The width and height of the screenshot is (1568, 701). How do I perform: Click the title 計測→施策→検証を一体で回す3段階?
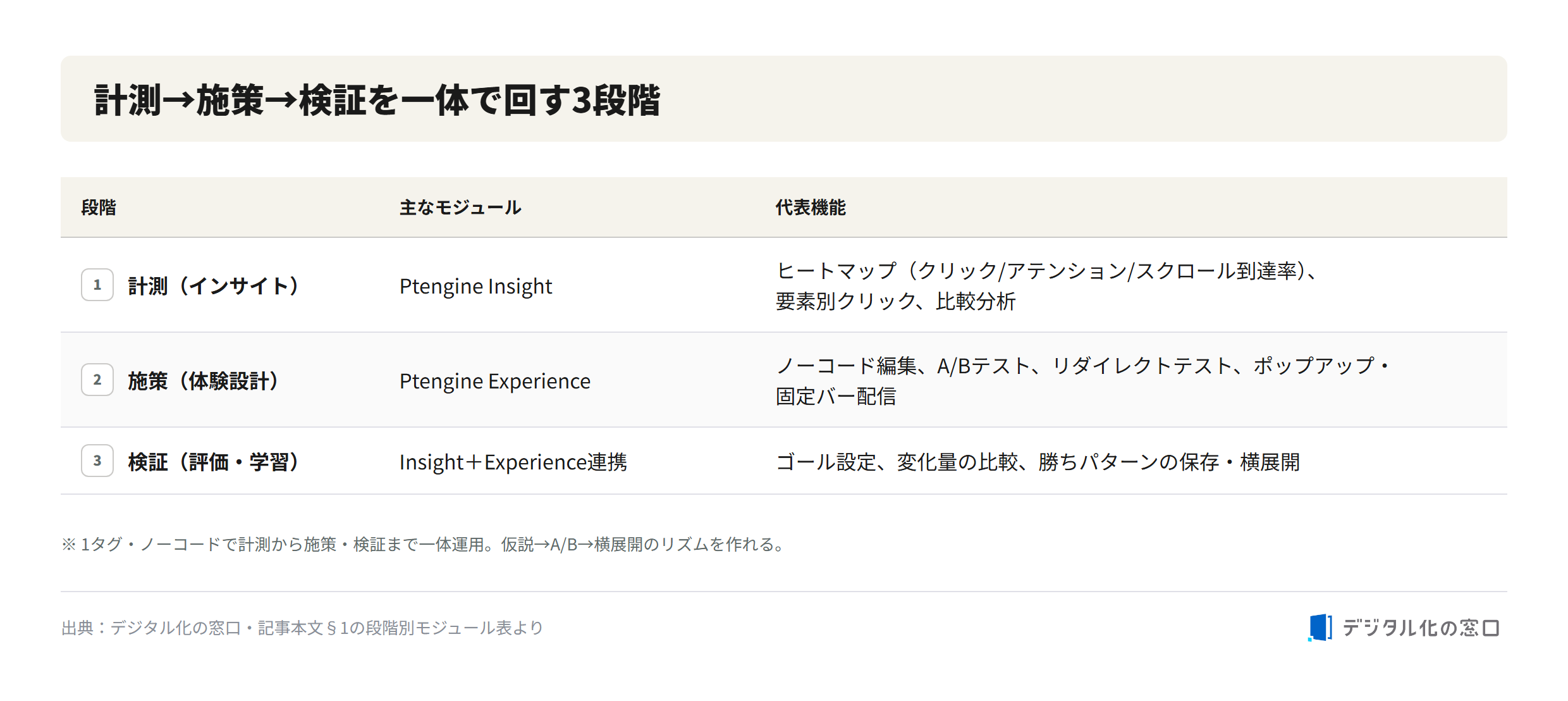377,100
